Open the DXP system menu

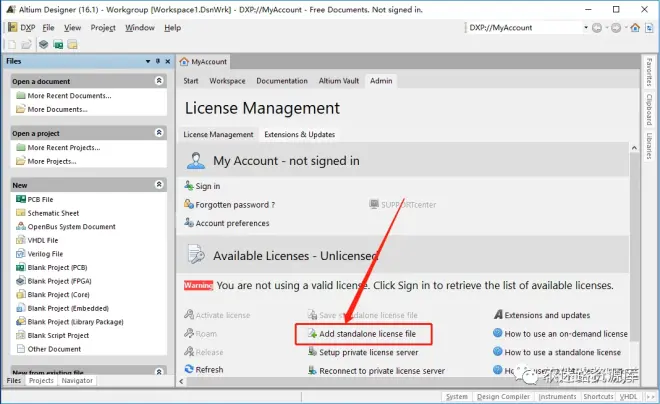[21, 27]
